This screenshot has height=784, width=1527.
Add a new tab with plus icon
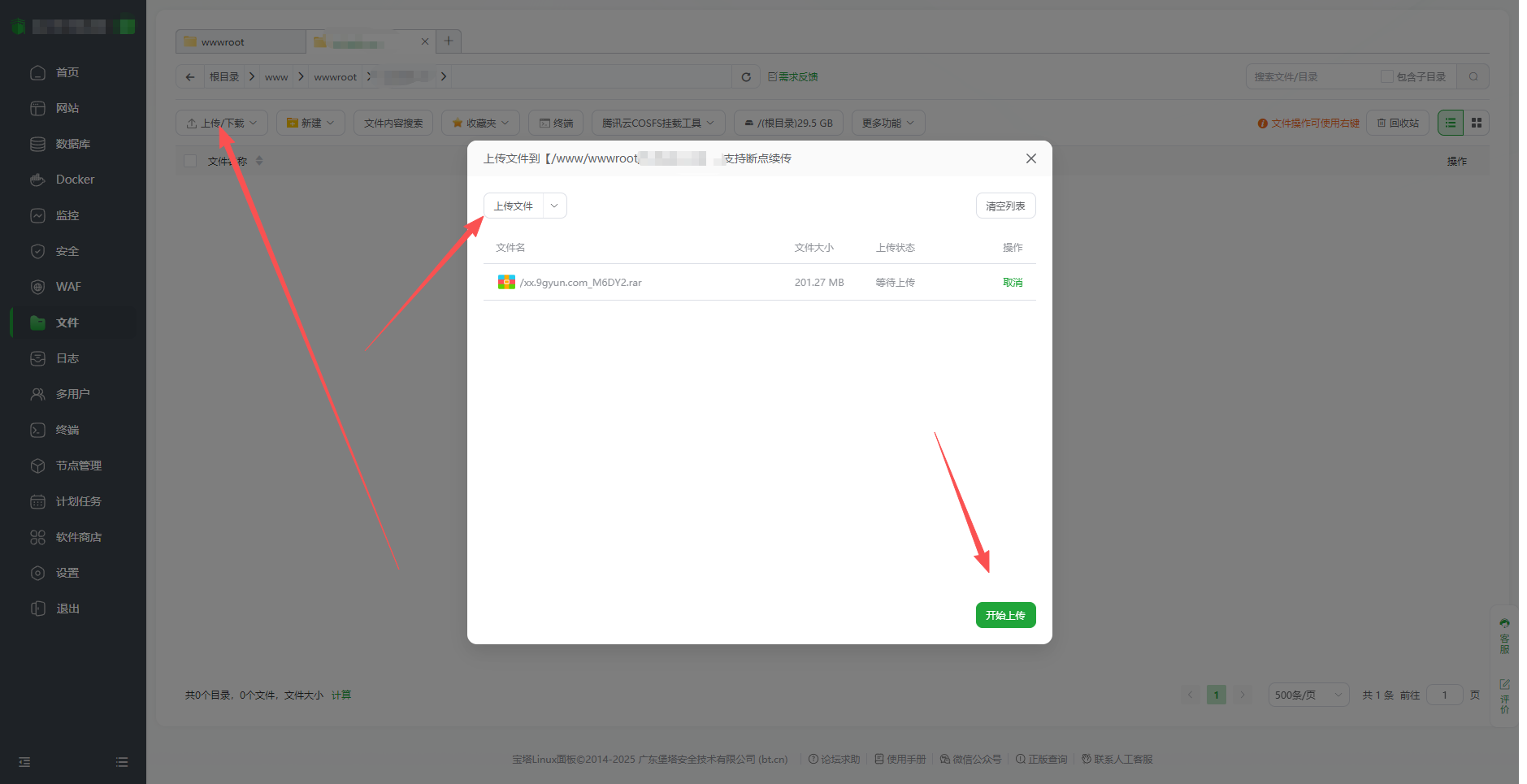click(449, 41)
